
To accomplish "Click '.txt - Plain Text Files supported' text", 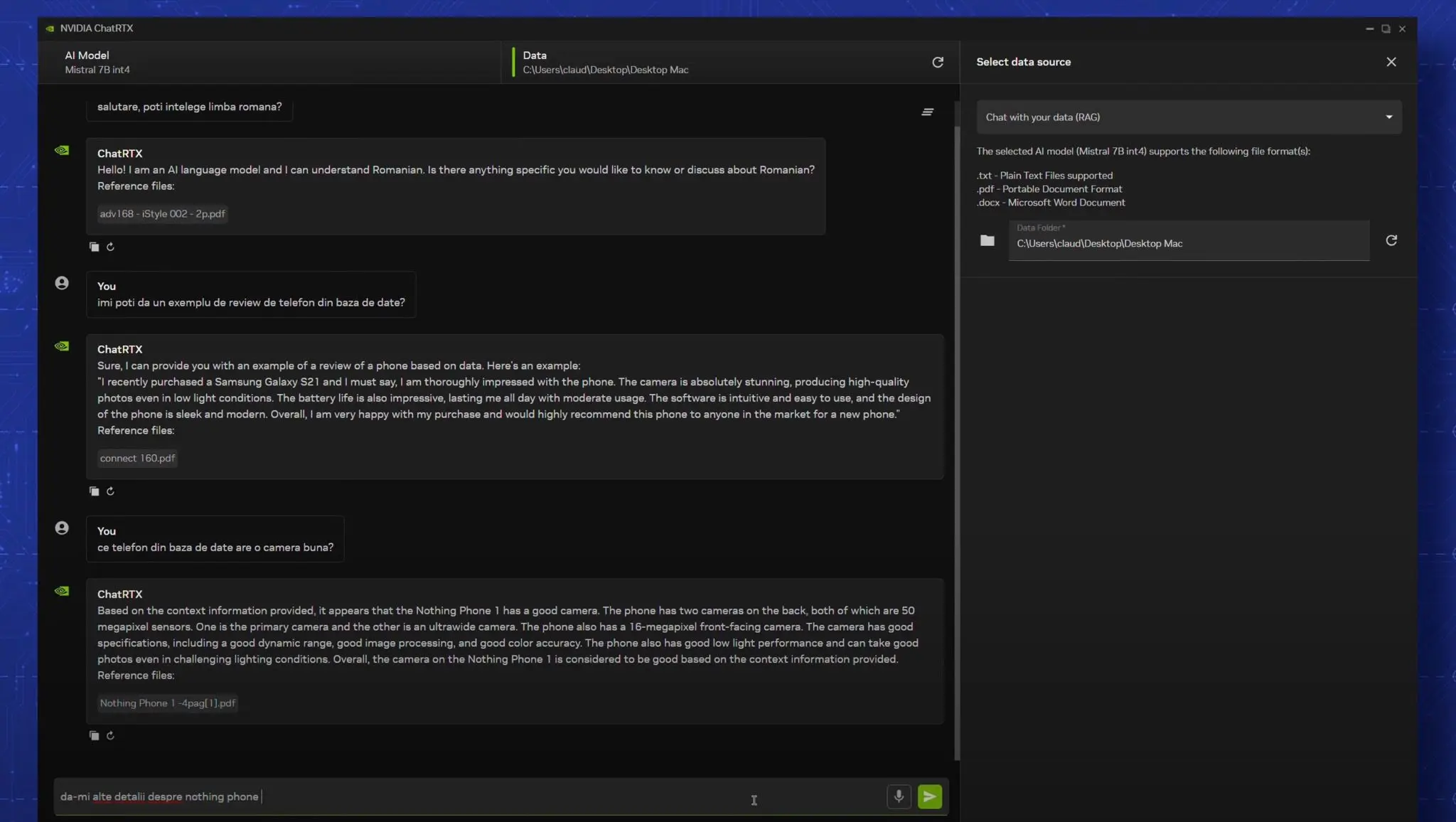I will 1044,176.
